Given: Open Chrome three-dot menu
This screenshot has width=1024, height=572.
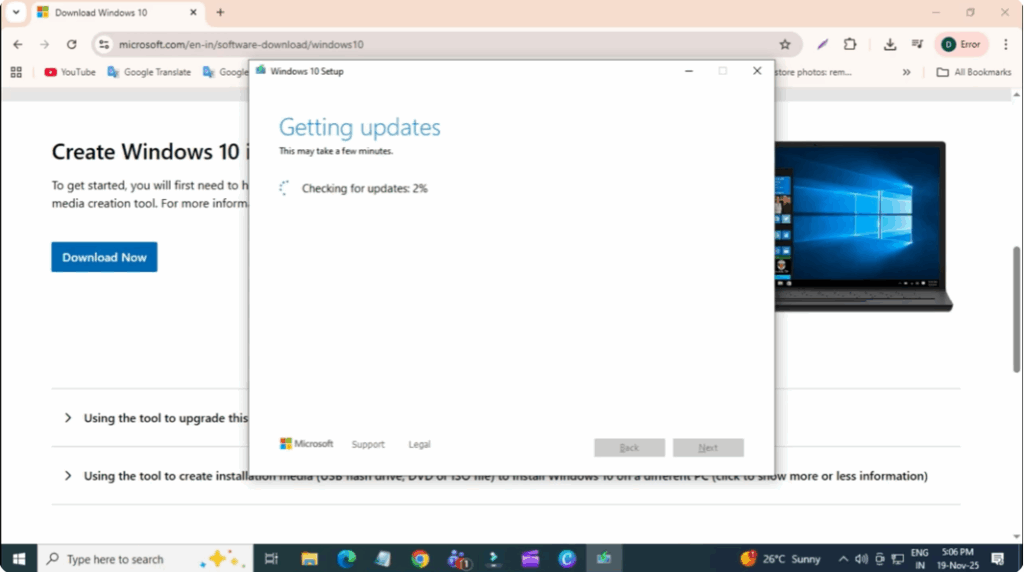Looking at the screenshot, I should point(1005,44).
